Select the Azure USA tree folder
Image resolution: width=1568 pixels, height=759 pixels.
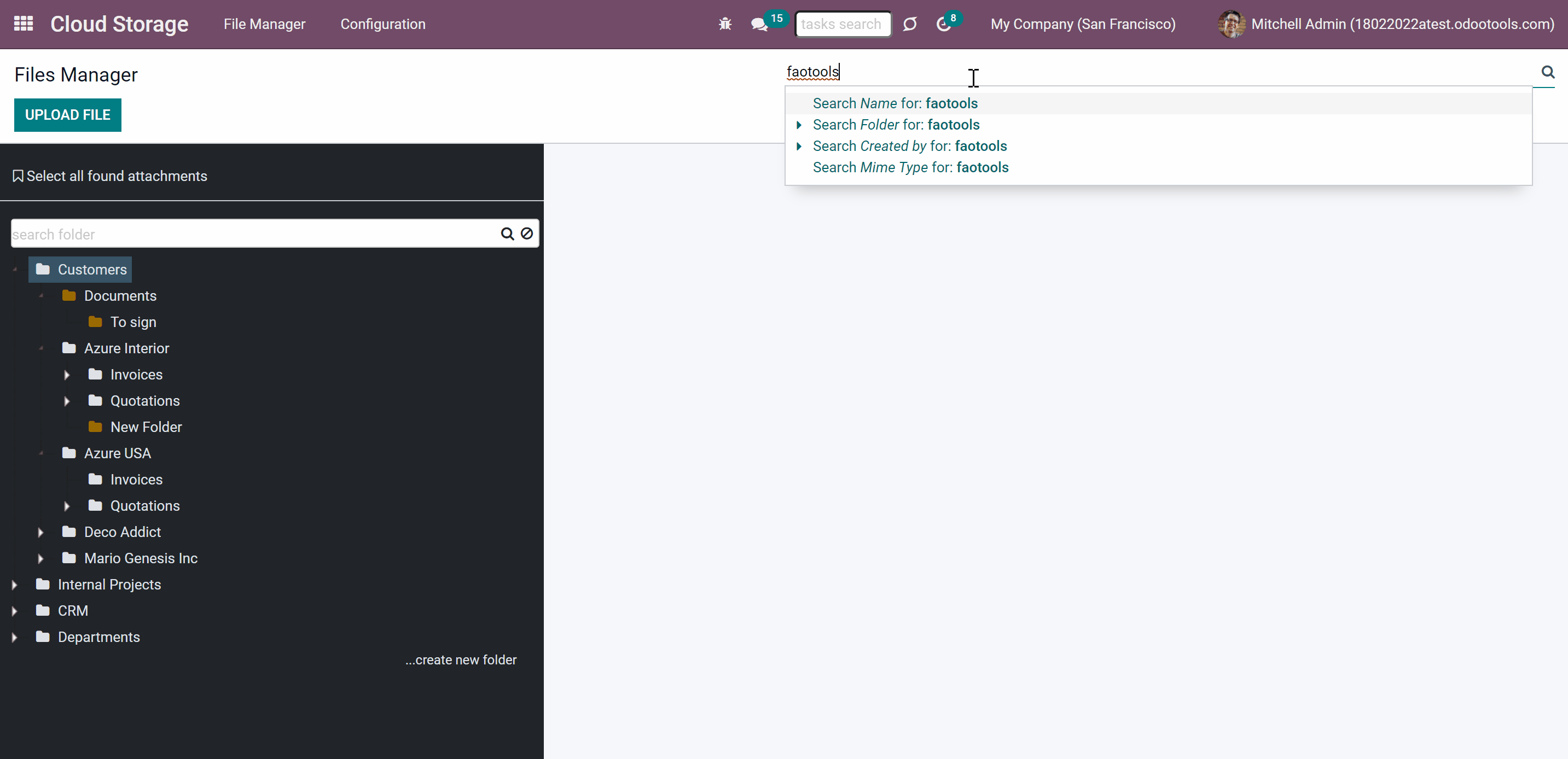click(x=118, y=453)
